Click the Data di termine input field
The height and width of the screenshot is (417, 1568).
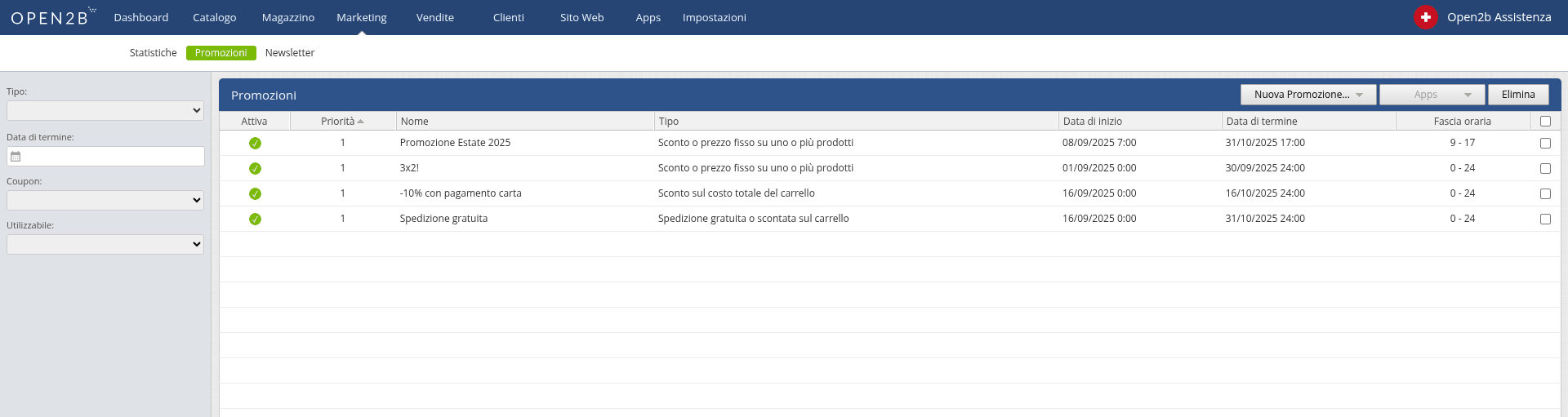(113, 157)
